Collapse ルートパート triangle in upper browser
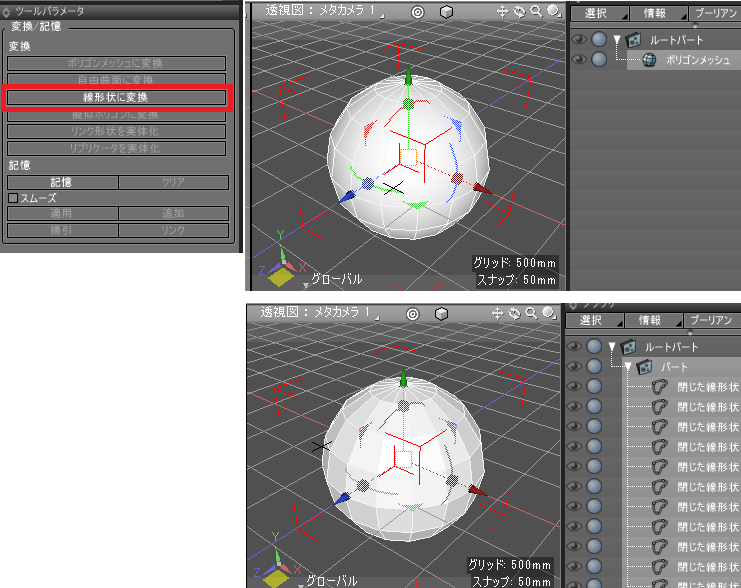This screenshot has width=741, height=588. tap(617, 40)
